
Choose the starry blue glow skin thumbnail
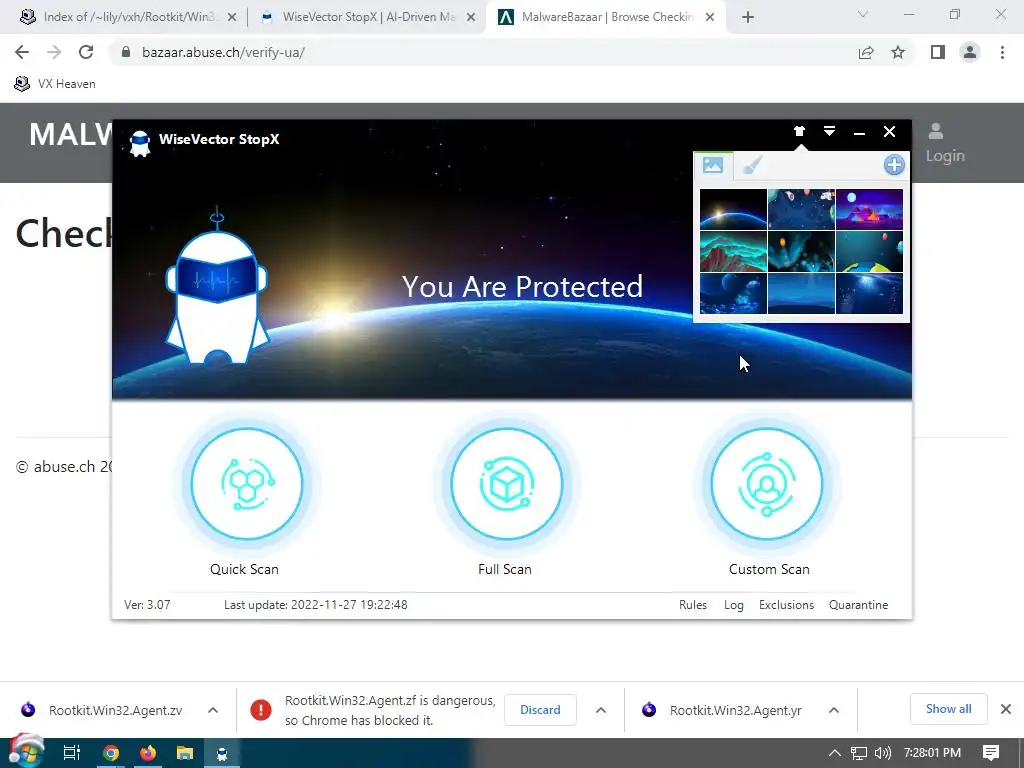click(x=869, y=293)
